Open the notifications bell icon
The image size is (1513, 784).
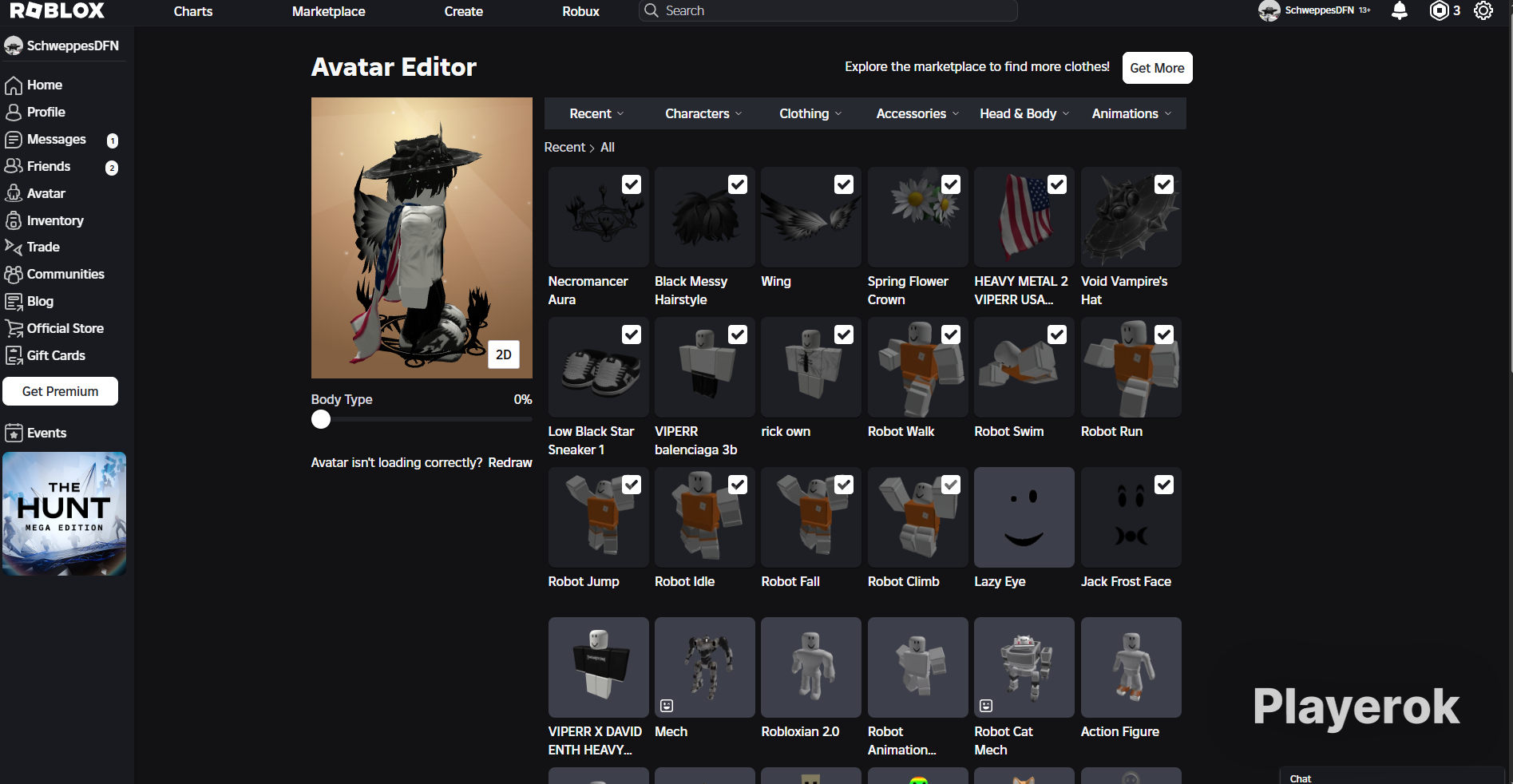(1400, 10)
